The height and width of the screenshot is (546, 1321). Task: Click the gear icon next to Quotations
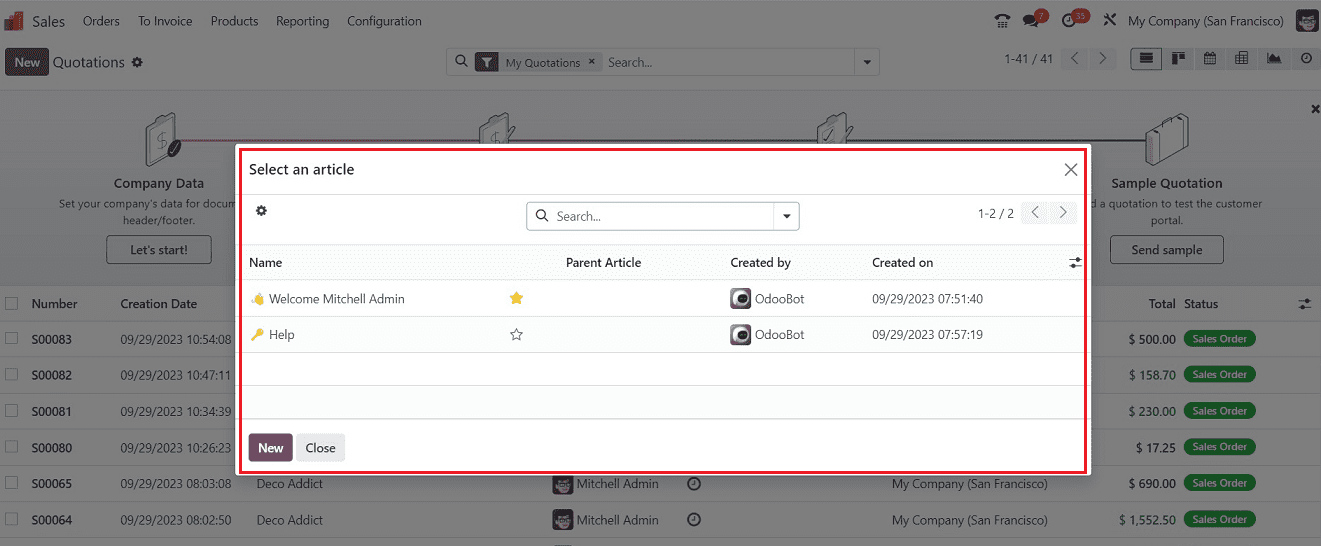click(x=137, y=62)
